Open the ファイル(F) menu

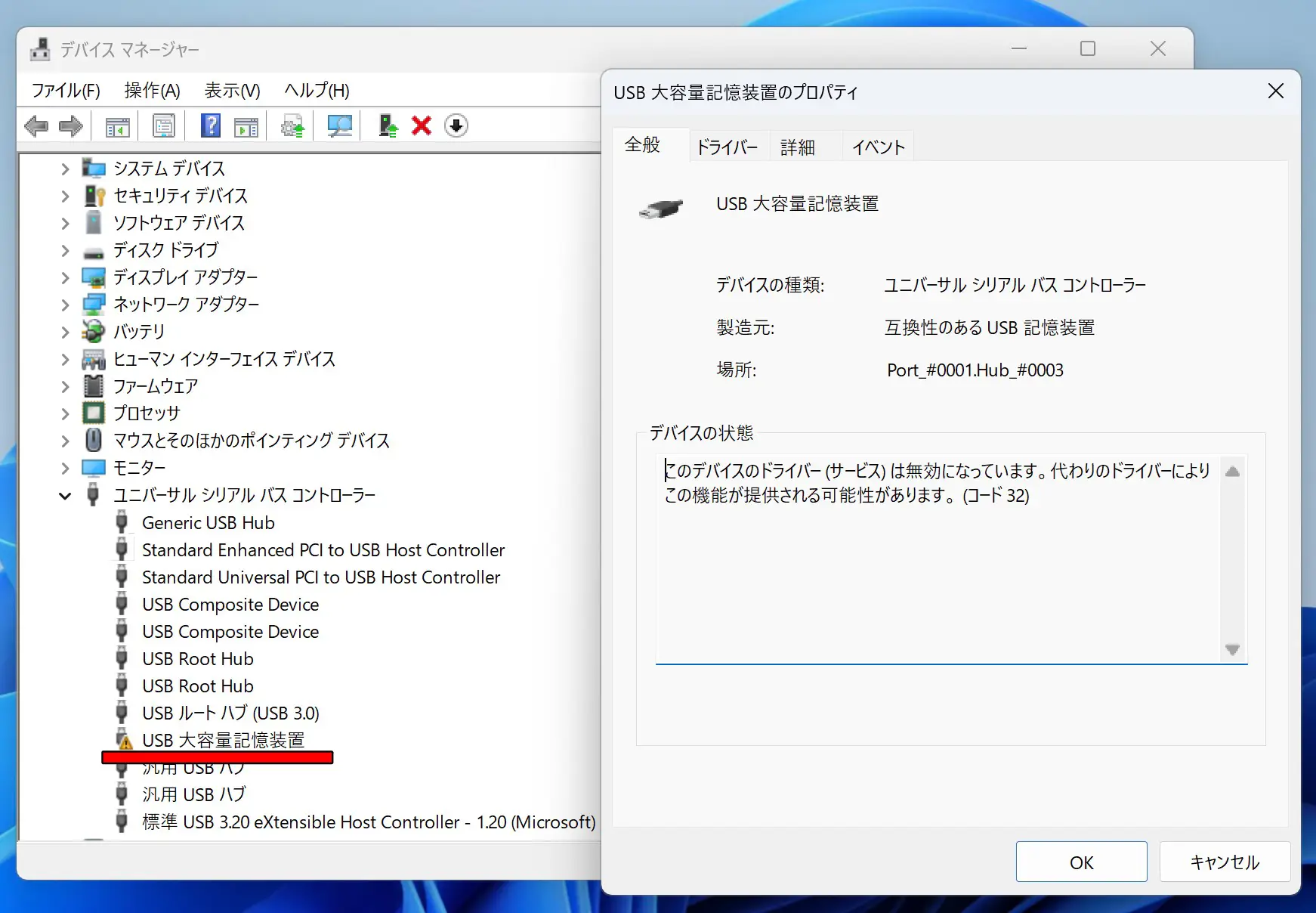pyautogui.click(x=65, y=91)
